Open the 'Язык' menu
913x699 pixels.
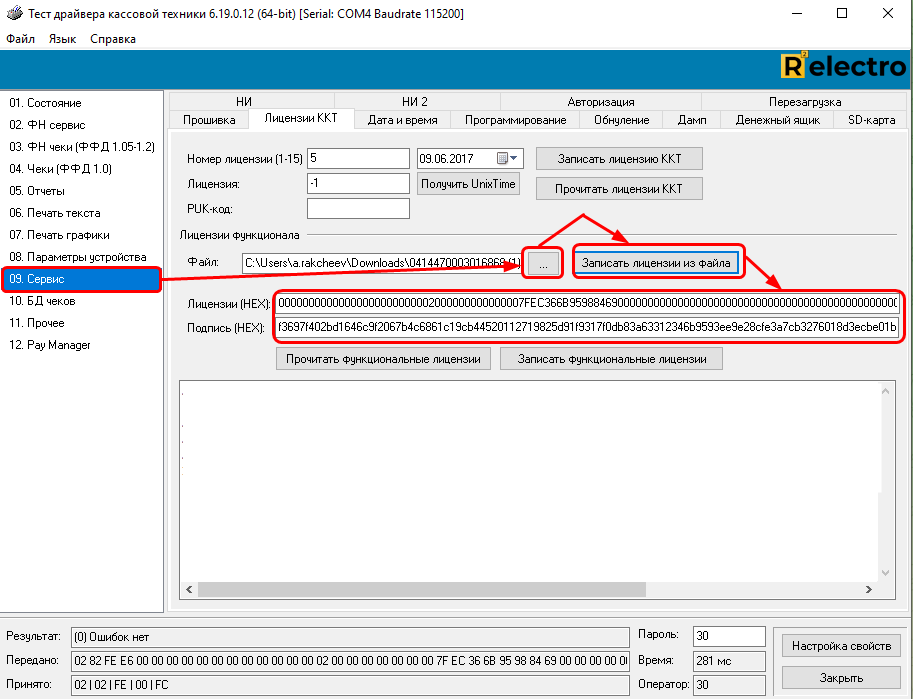click(x=62, y=39)
